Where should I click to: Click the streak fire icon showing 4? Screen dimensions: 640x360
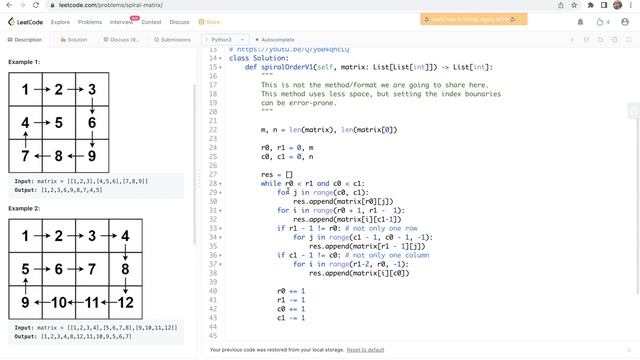click(x=603, y=22)
